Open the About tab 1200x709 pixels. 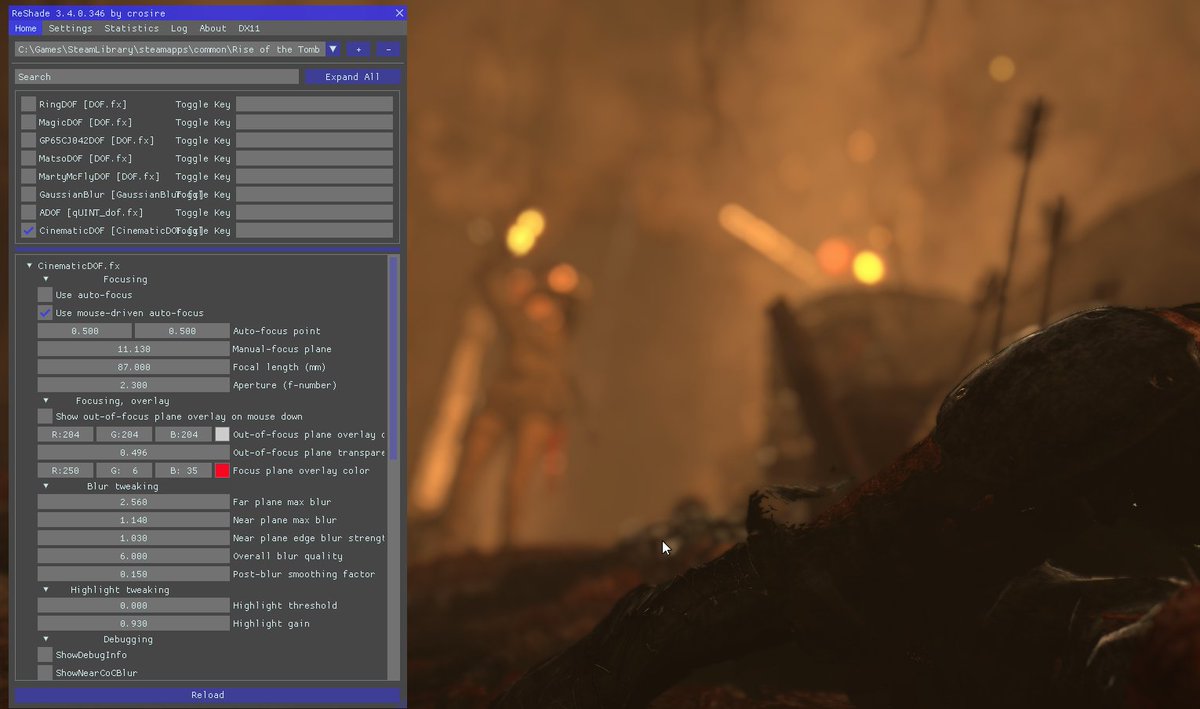212,29
